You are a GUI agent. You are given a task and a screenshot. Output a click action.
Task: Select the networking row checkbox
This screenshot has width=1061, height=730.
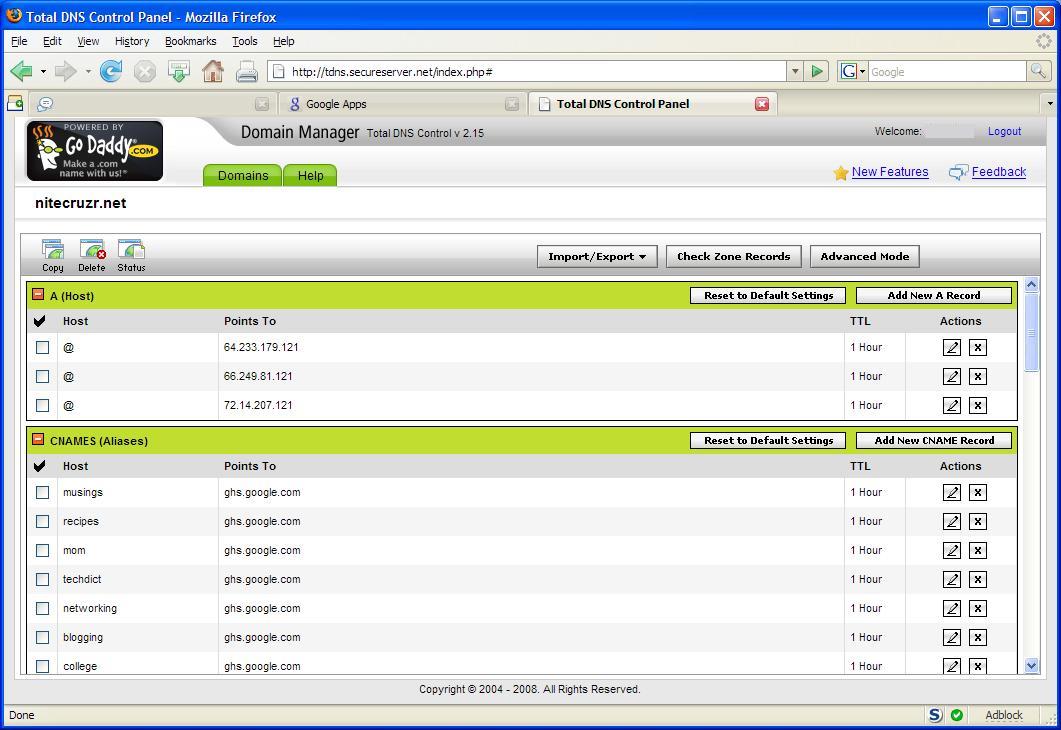click(43, 609)
